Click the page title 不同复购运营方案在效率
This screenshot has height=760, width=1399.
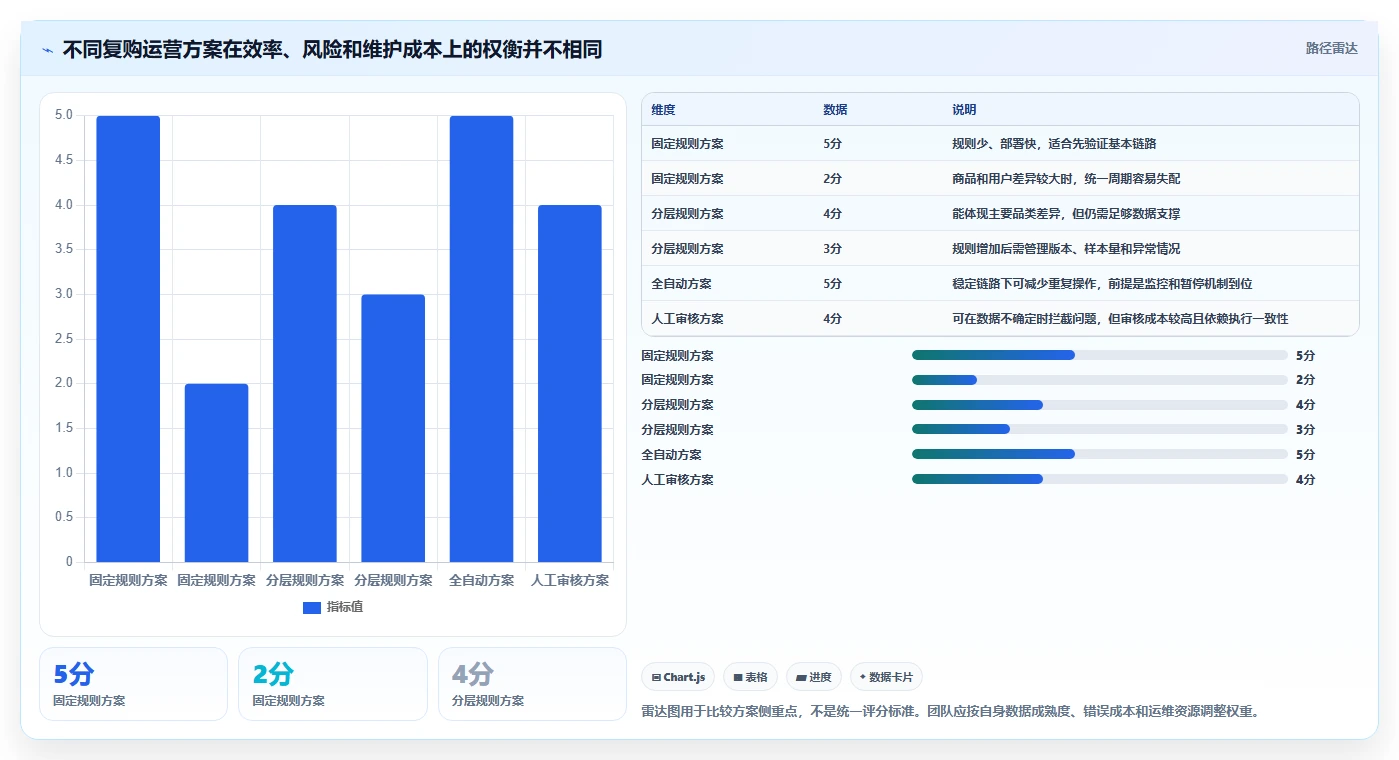pyautogui.click(x=332, y=49)
